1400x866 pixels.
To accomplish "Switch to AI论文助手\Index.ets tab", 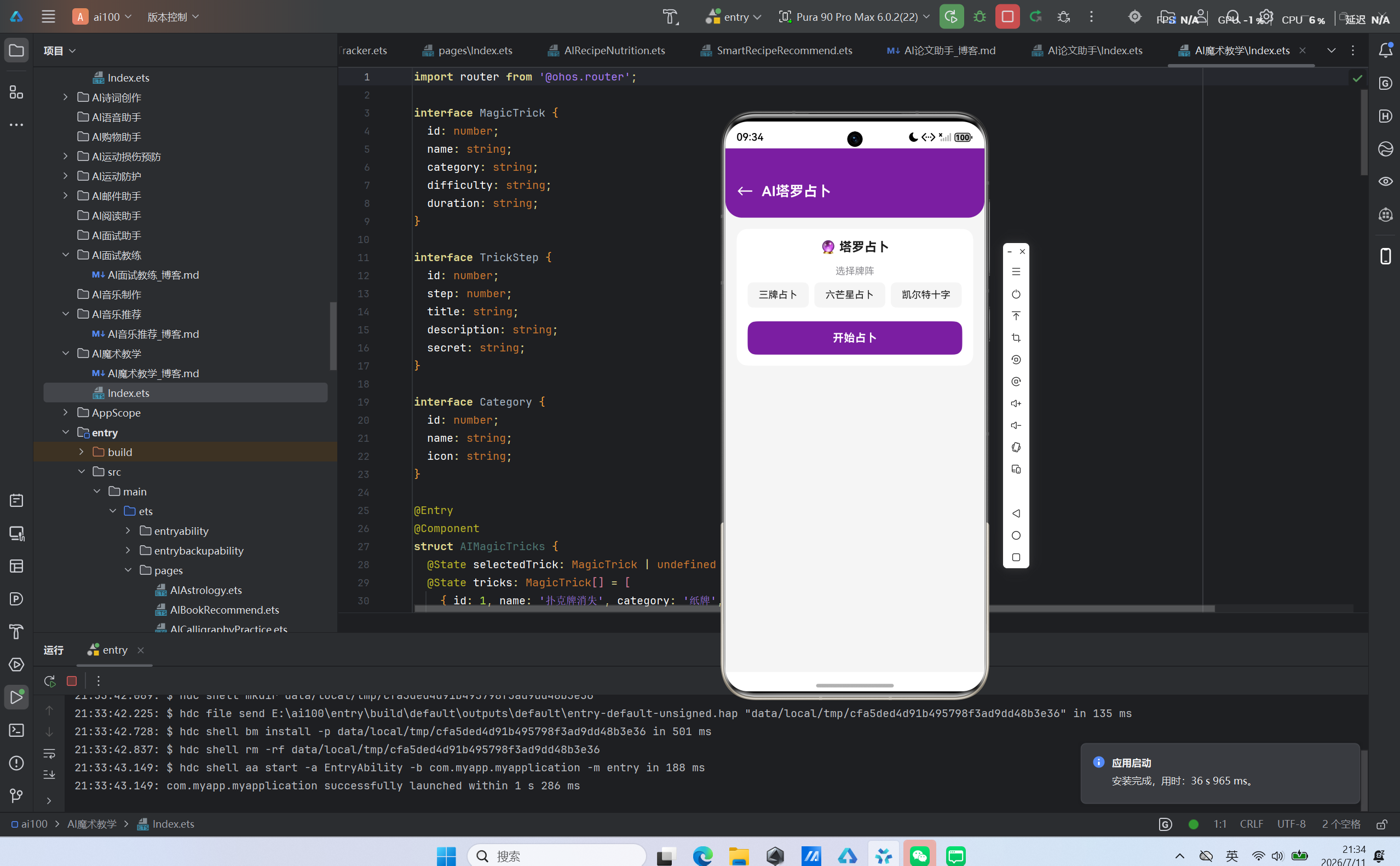I will (1087, 50).
